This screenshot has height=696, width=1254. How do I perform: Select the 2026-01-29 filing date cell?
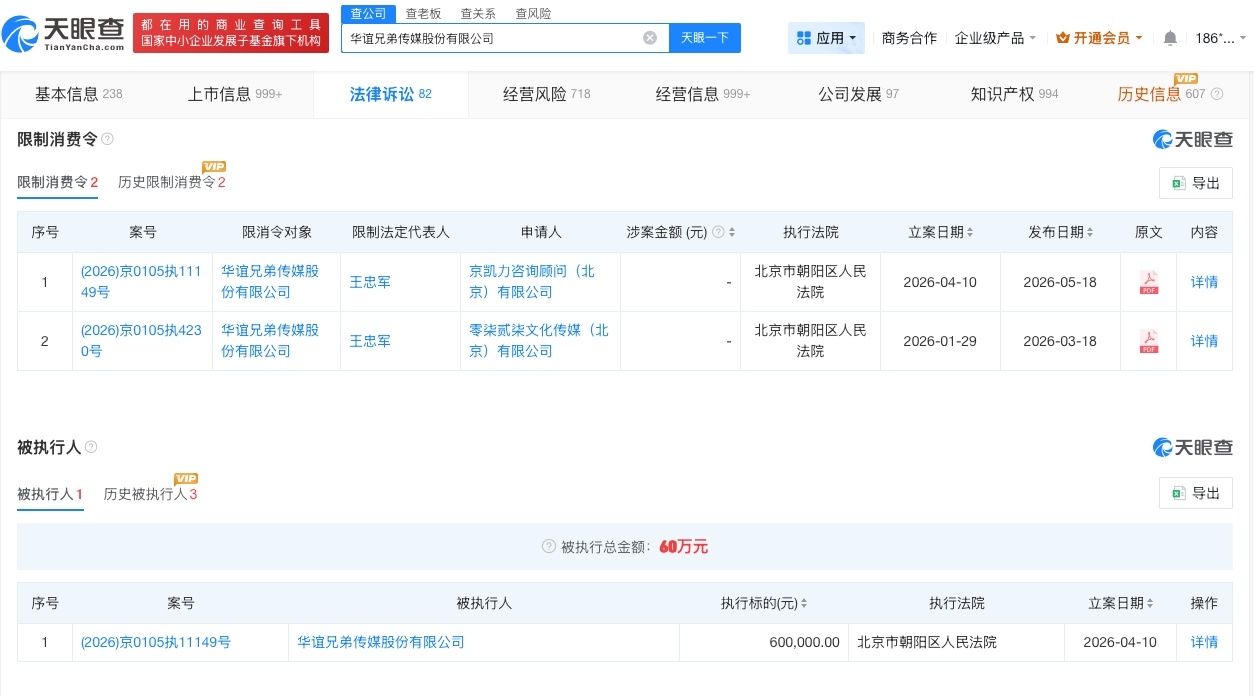(x=940, y=341)
